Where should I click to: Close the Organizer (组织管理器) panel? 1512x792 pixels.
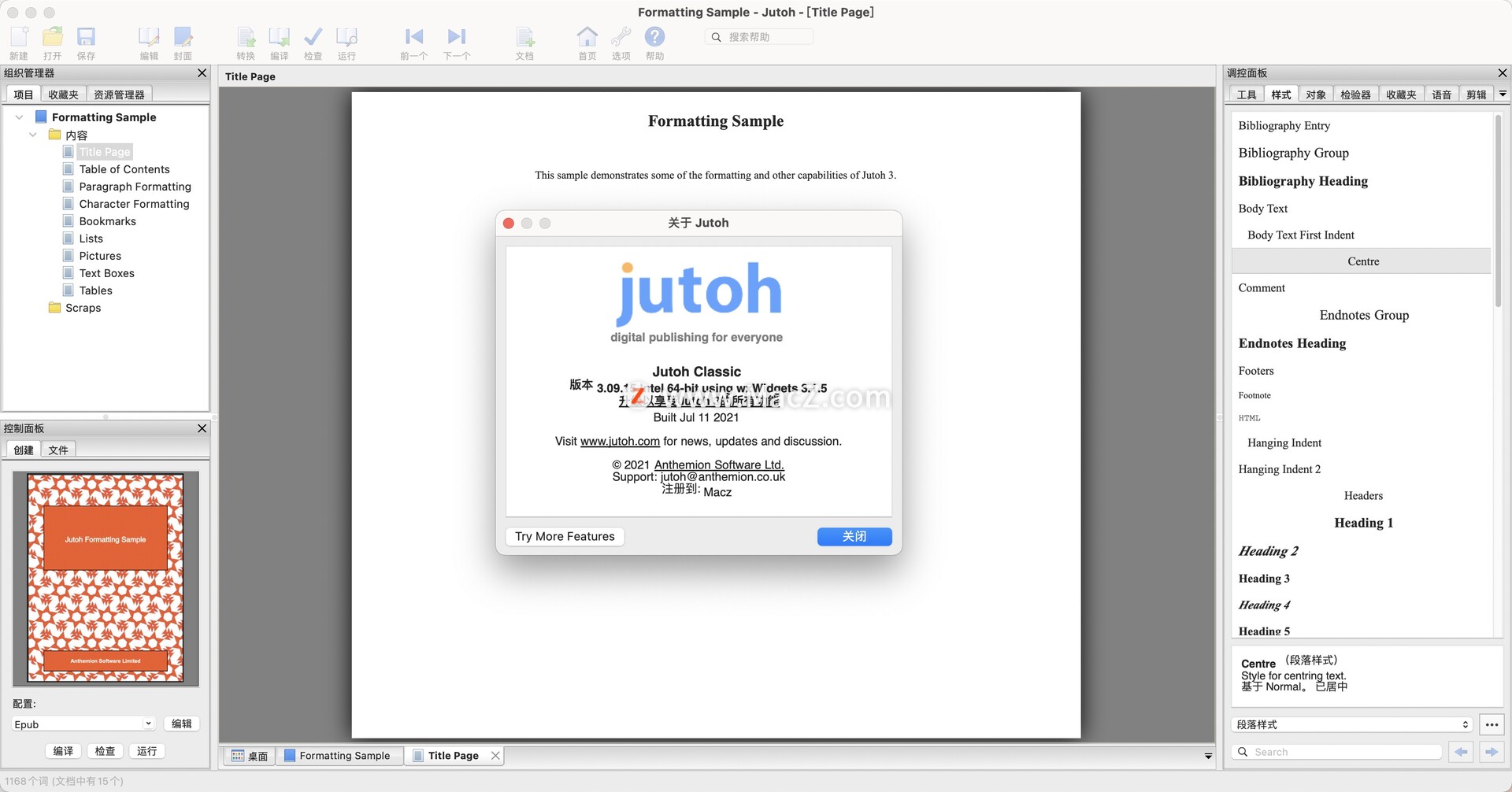(x=202, y=72)
